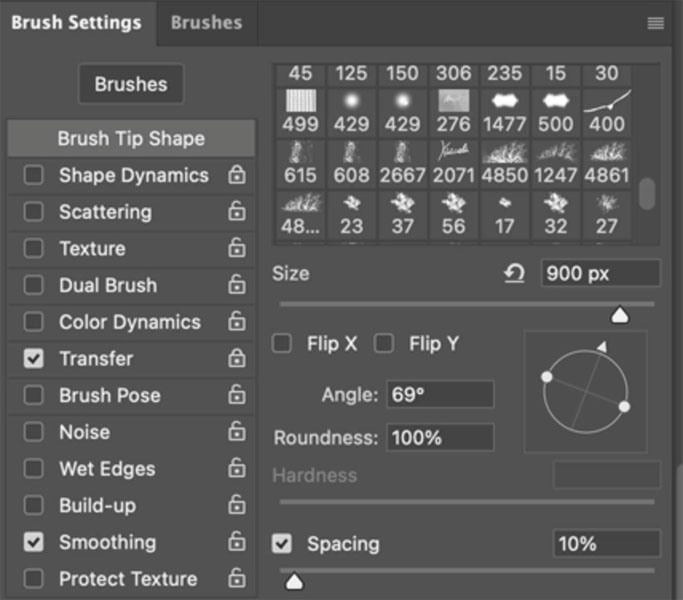Select the Brush Tip Shape section
Screen dimensions: 683x600
tap(131, 138)
